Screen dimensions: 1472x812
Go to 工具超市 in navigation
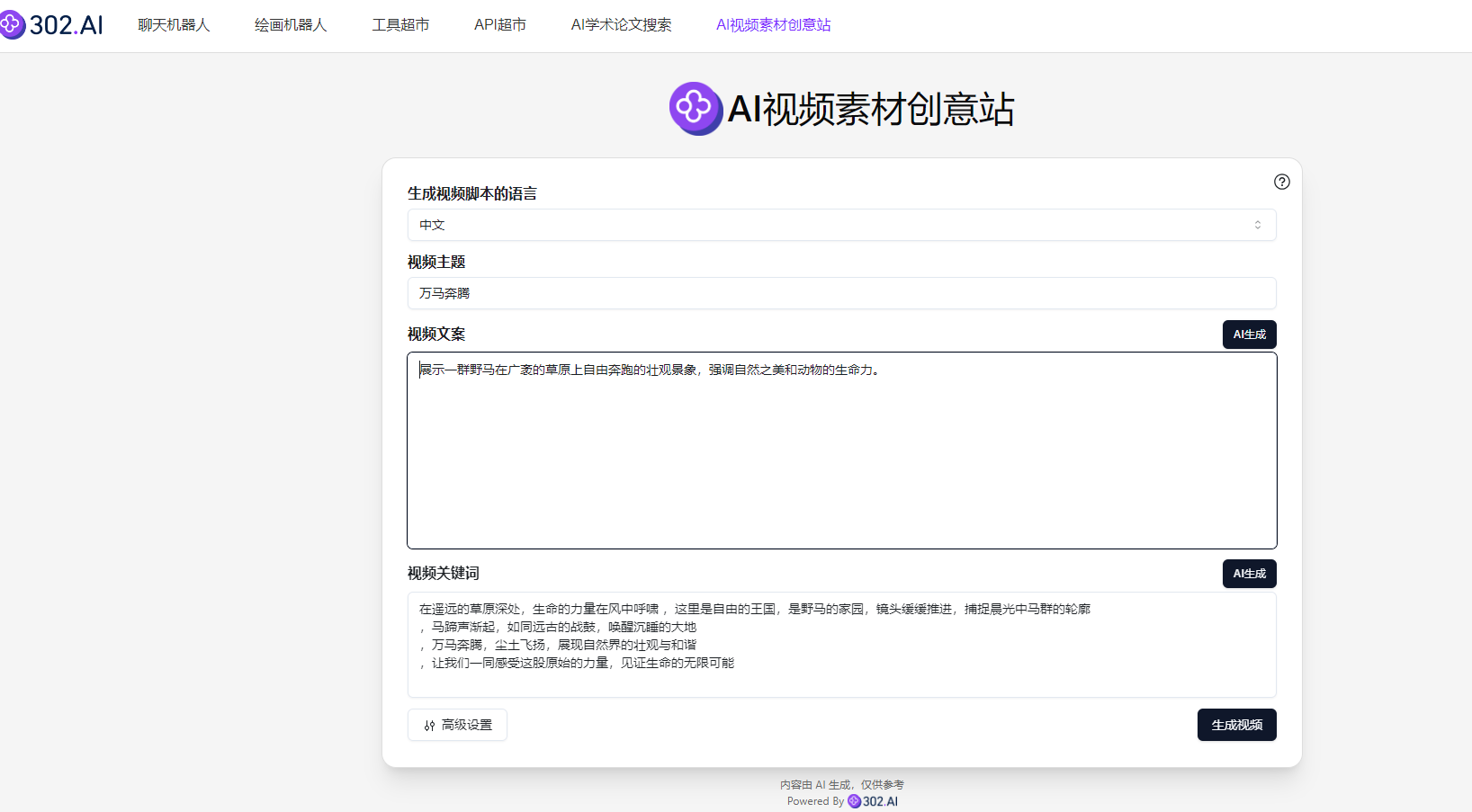coord(400,25)
